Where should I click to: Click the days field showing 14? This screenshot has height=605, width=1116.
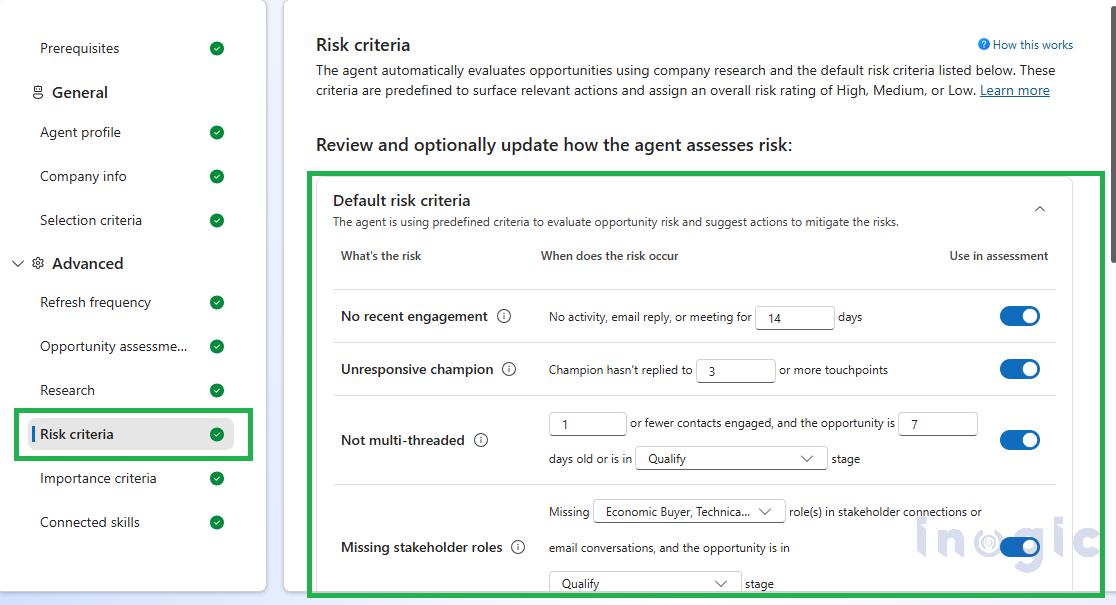coord(794,317)
